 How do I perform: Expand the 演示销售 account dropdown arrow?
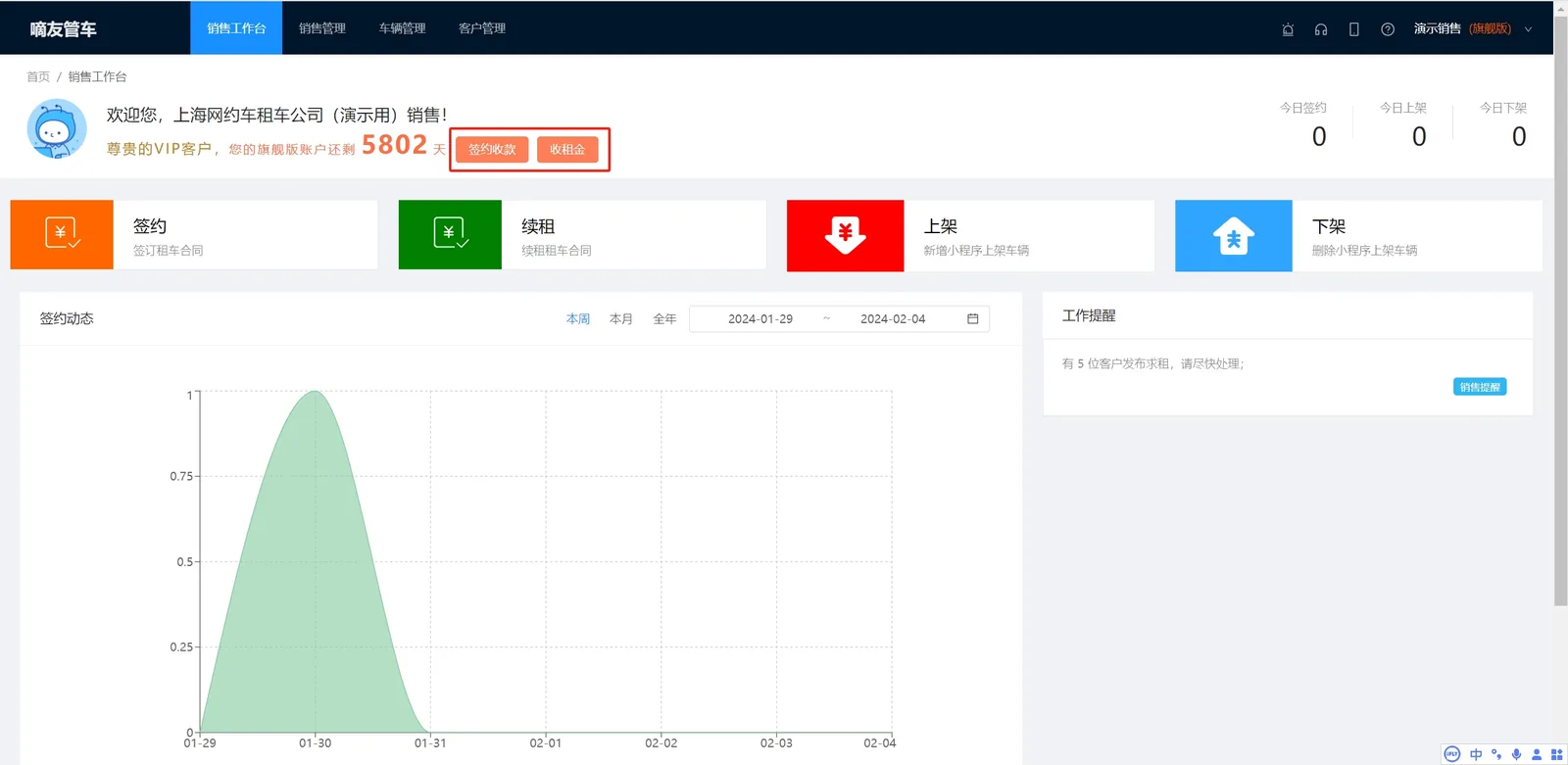click(1528, 29)
